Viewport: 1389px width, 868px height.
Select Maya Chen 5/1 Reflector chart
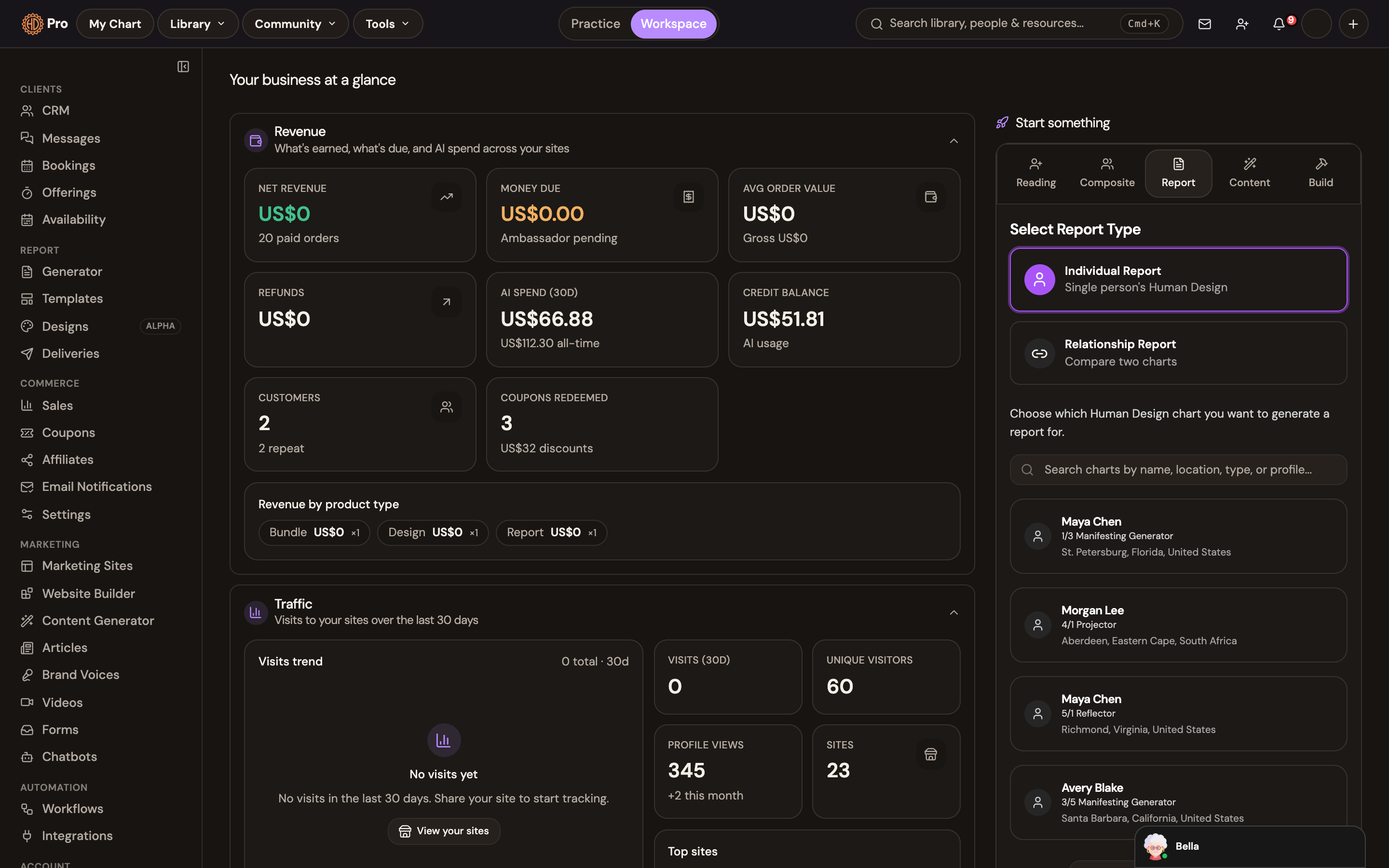point(1178,714)
